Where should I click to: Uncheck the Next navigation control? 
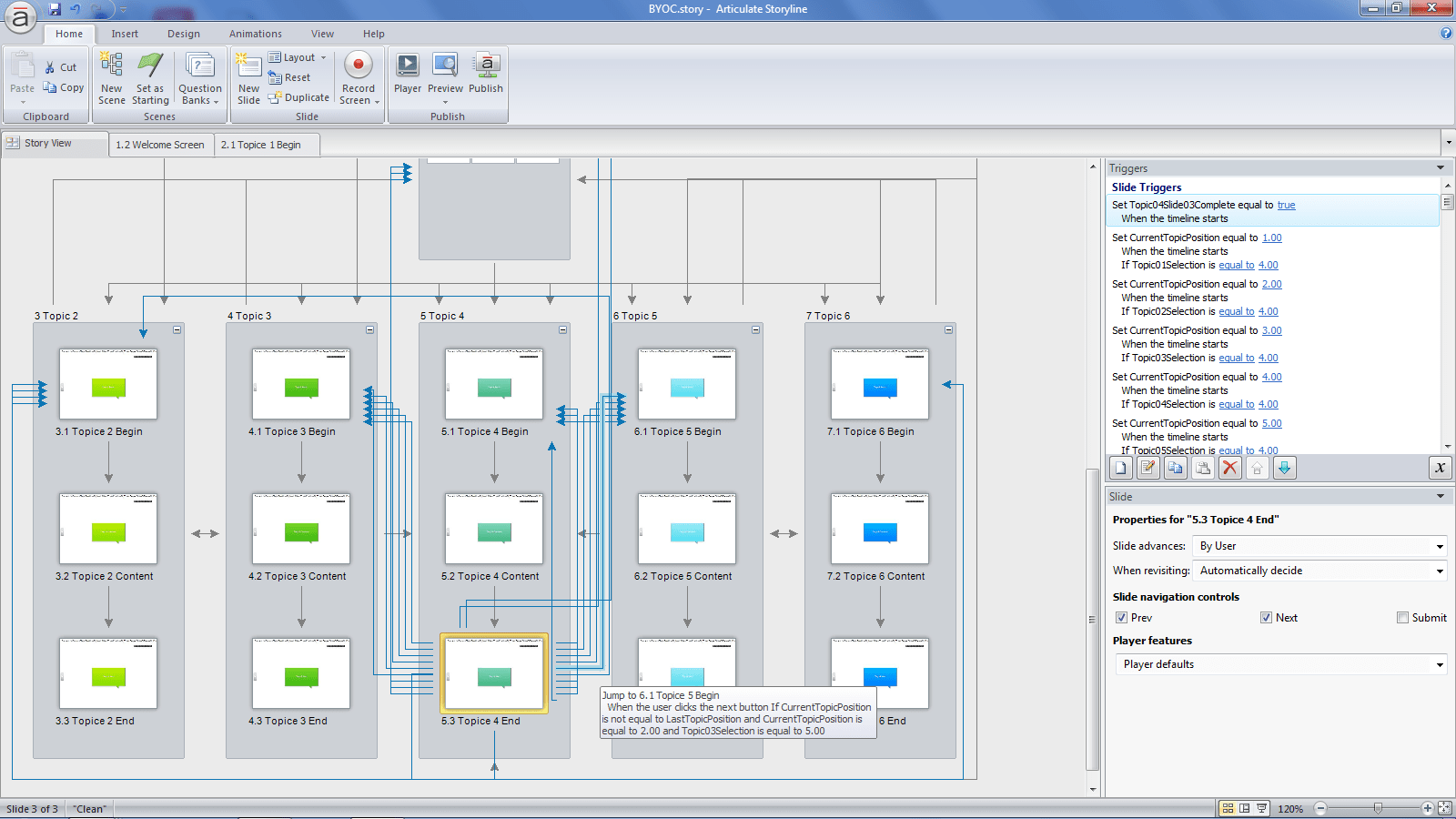1267,617
